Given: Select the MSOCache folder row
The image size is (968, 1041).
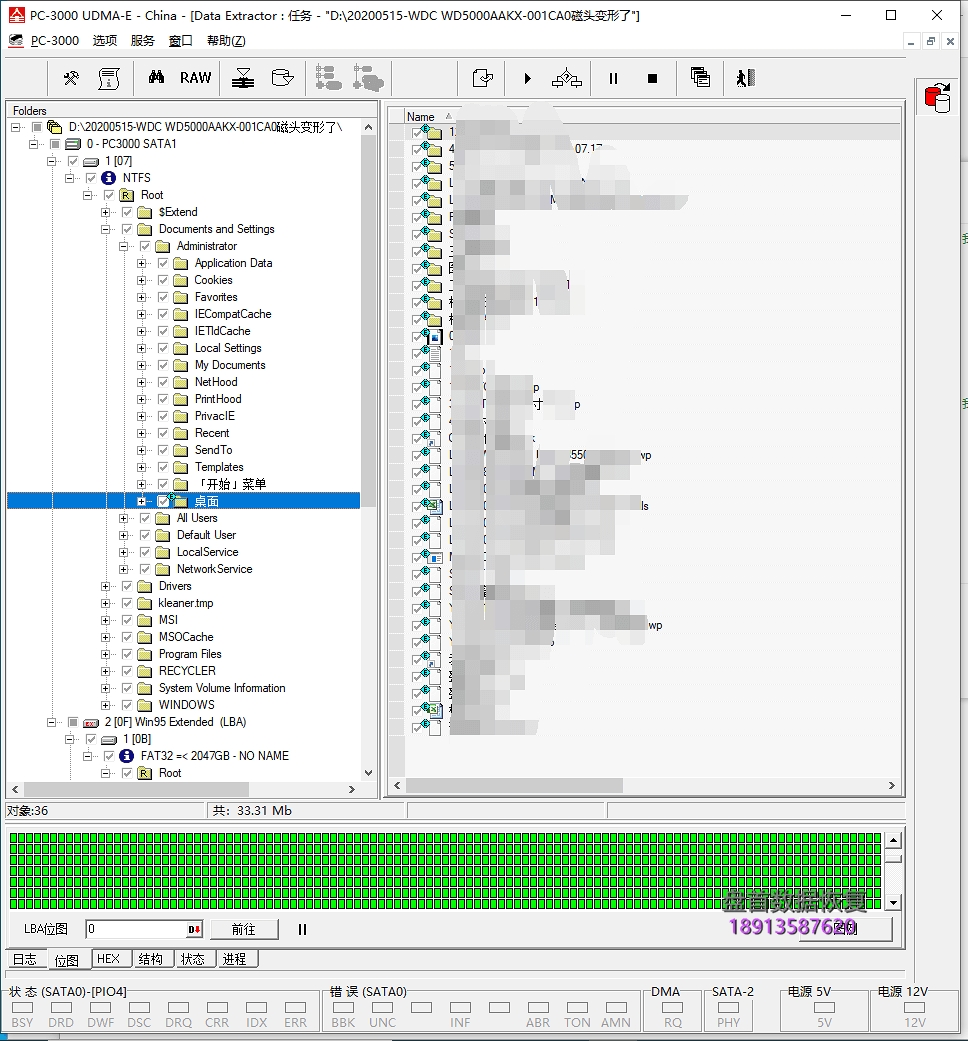Looking at the screenshot, I should tap(185, 637).
